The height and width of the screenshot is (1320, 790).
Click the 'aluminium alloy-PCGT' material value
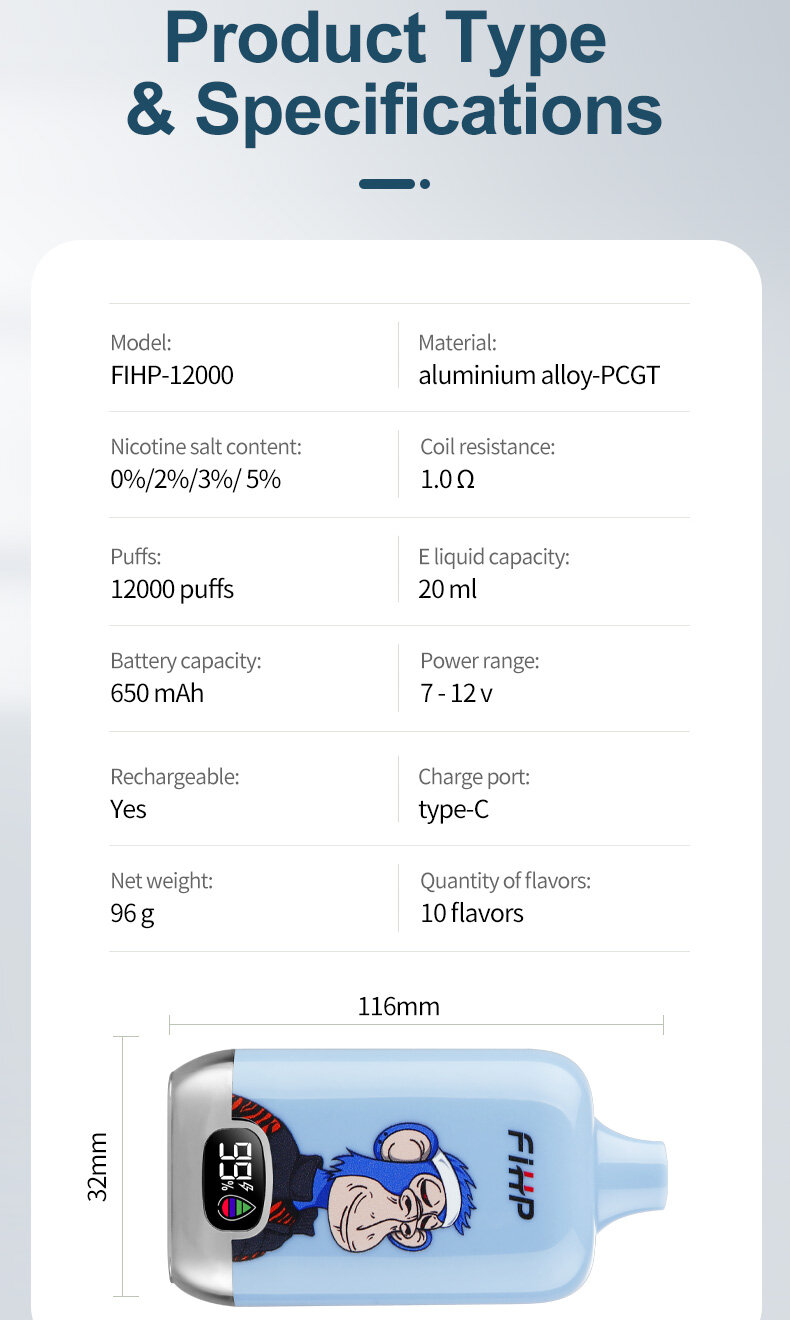pos(539,375)
